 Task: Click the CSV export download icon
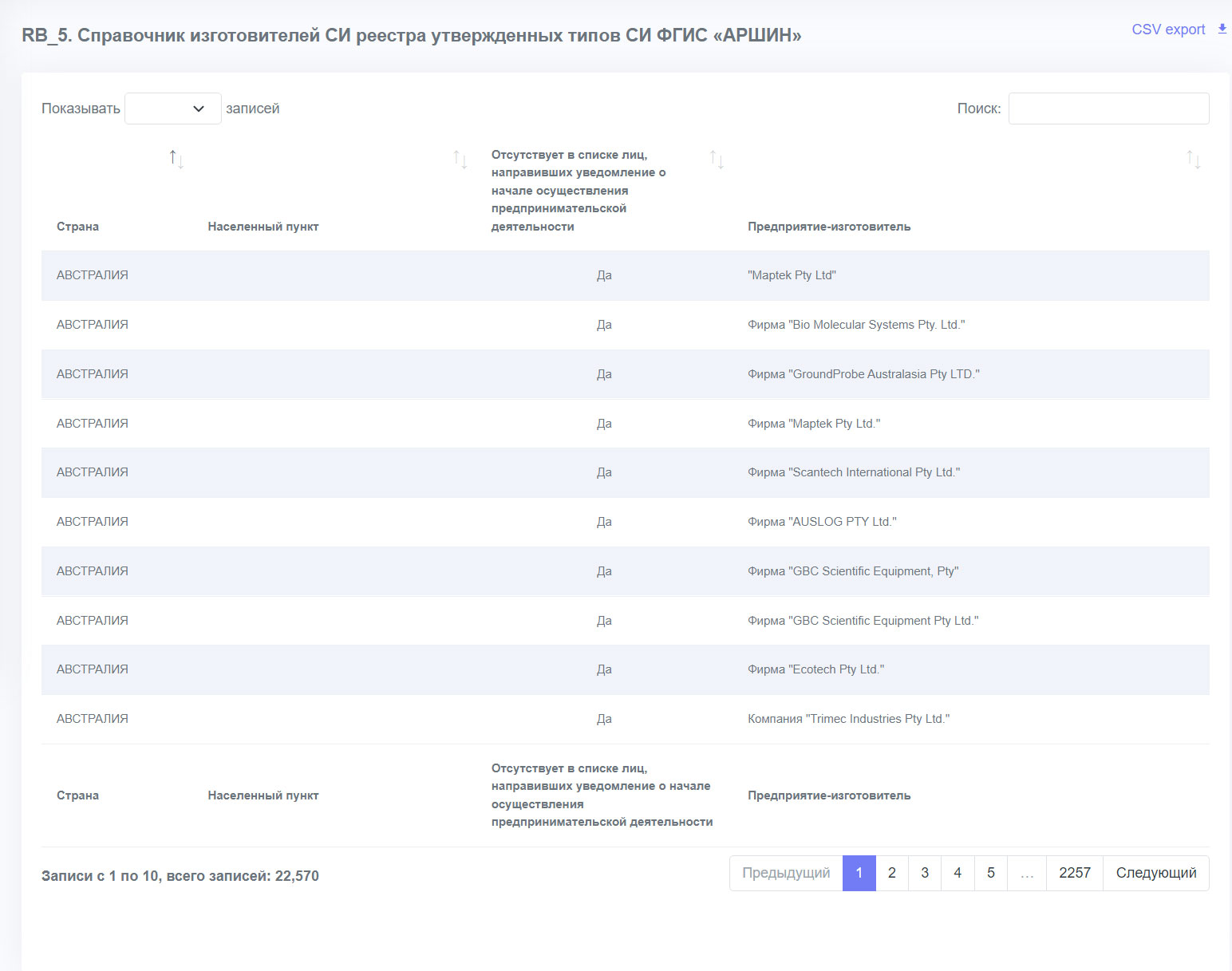pos(1222,29)
